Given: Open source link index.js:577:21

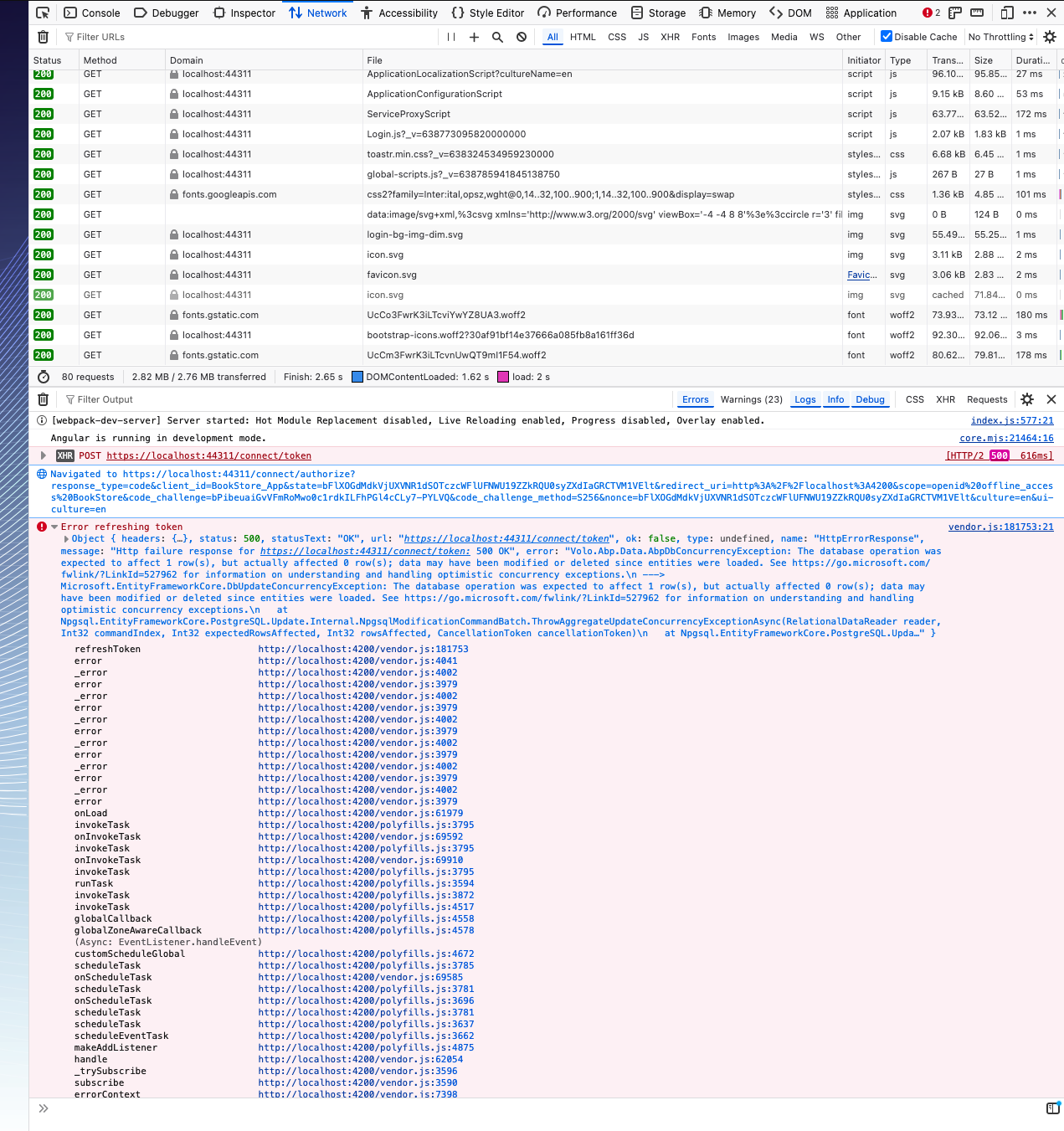Looking at the screenshot, I should [1012, 420].
